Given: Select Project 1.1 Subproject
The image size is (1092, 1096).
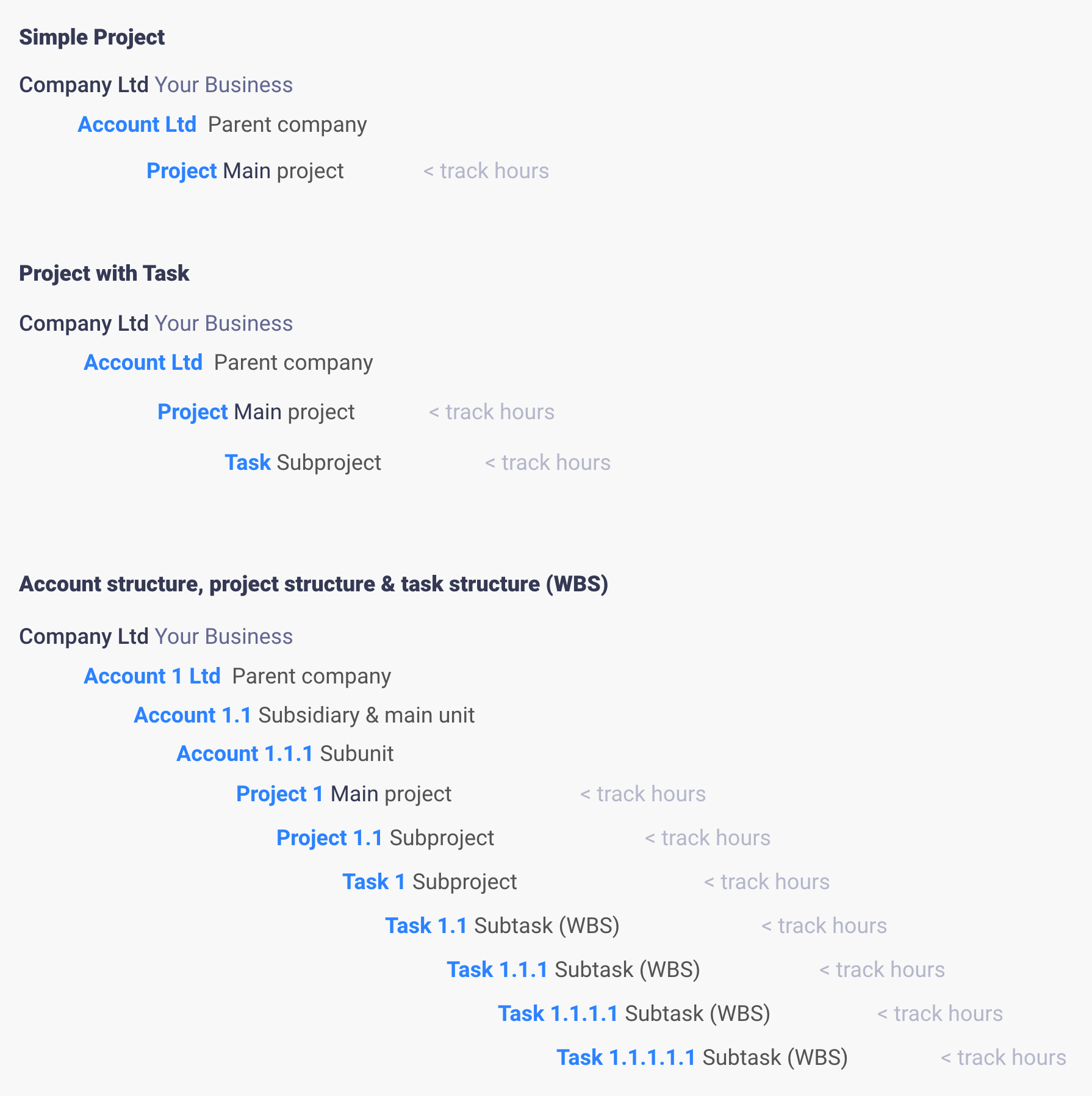Looking at the screenshot, I should point(330,838).
